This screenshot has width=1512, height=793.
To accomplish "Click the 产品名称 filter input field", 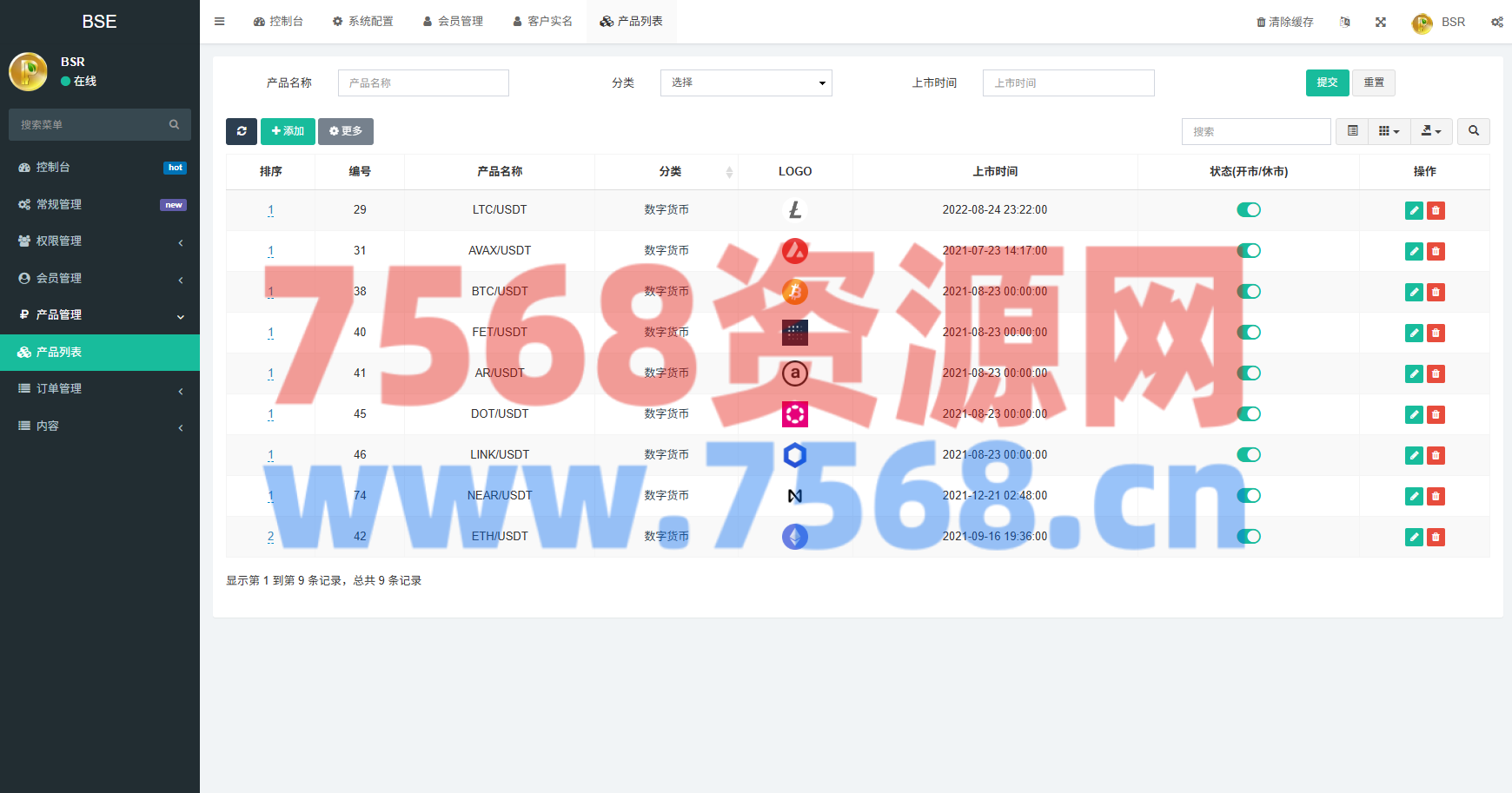I will (x=423, y=83).
